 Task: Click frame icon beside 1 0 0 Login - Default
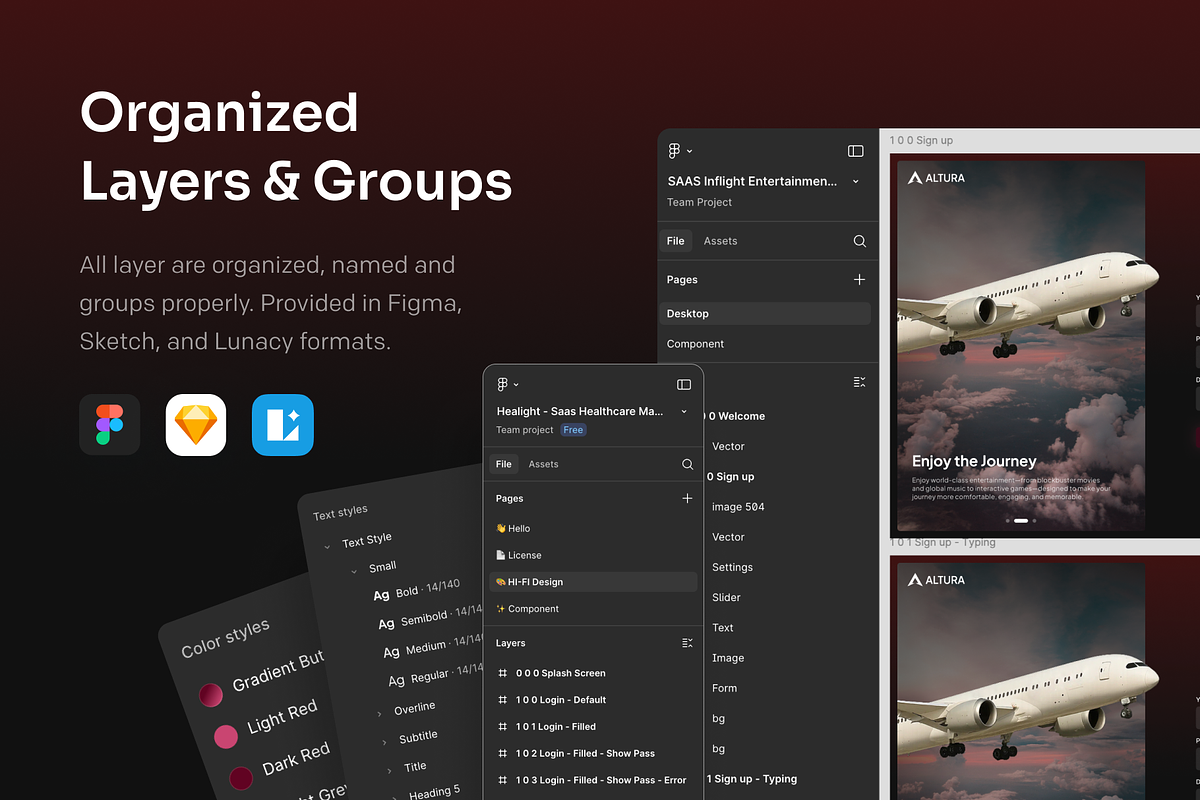tap(503, 700)
